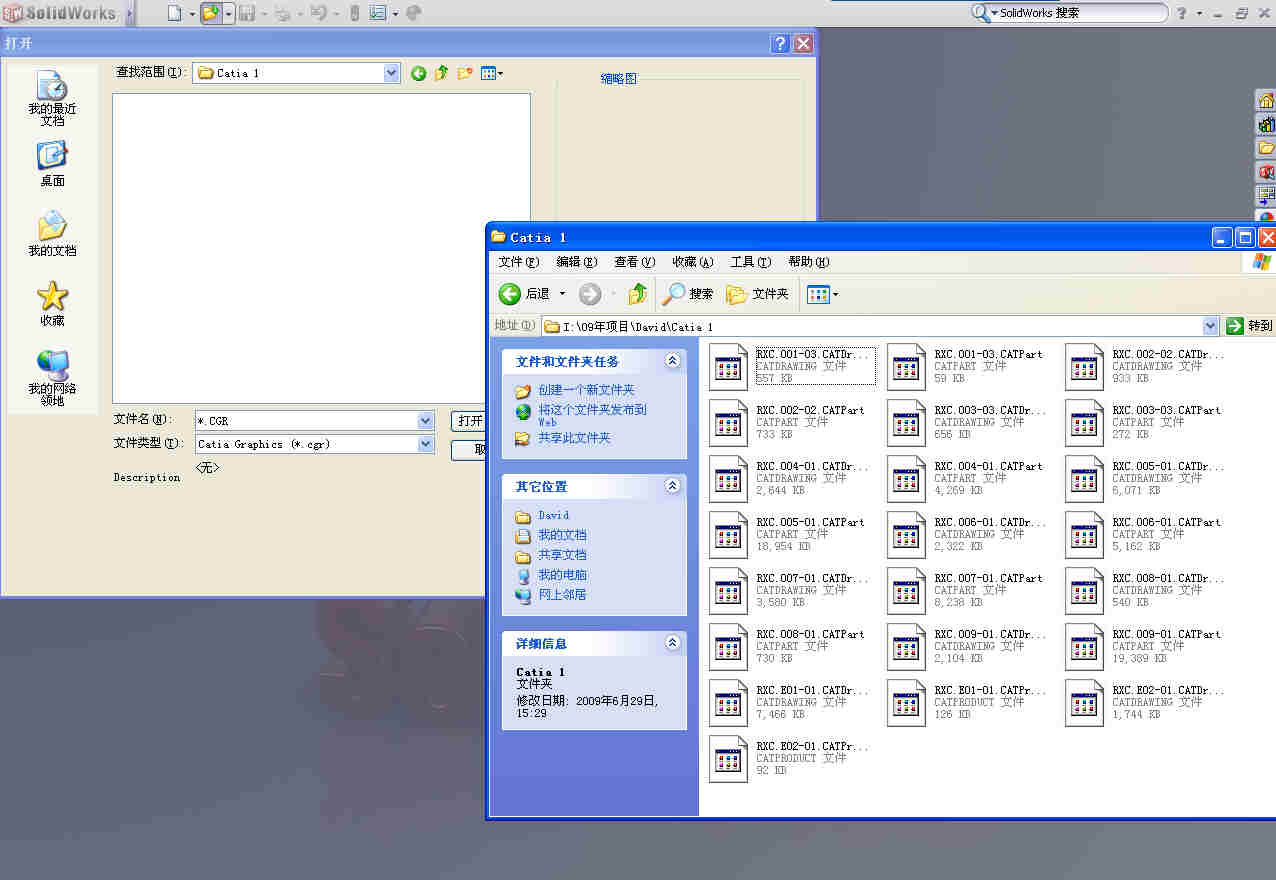Click 我的电脑 link under 其它位置

click(x=562, y=575)
